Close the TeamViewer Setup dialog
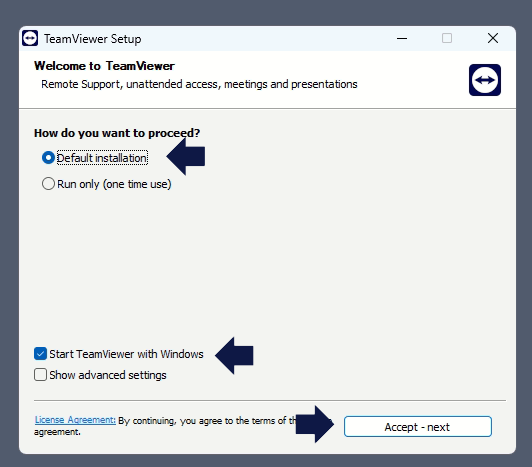 click(x=493, y=38)
